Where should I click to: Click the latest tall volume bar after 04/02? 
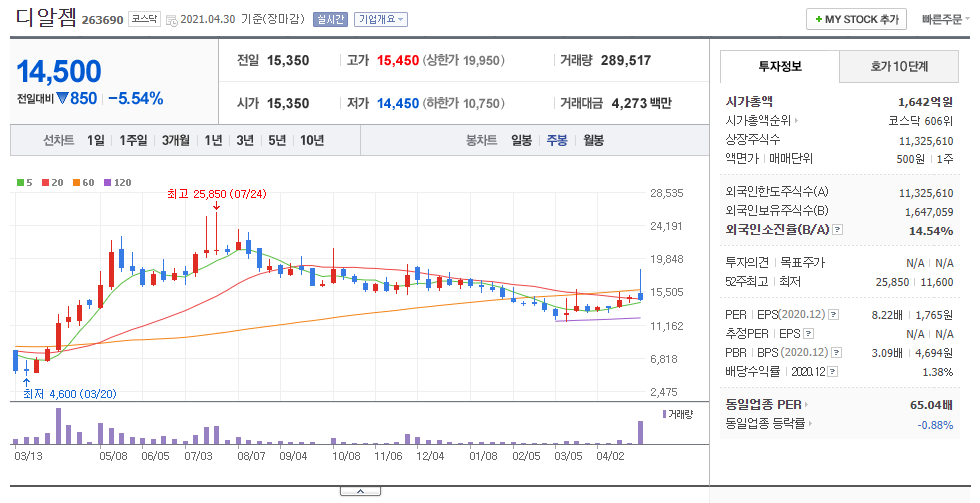[x=640, y=432]
